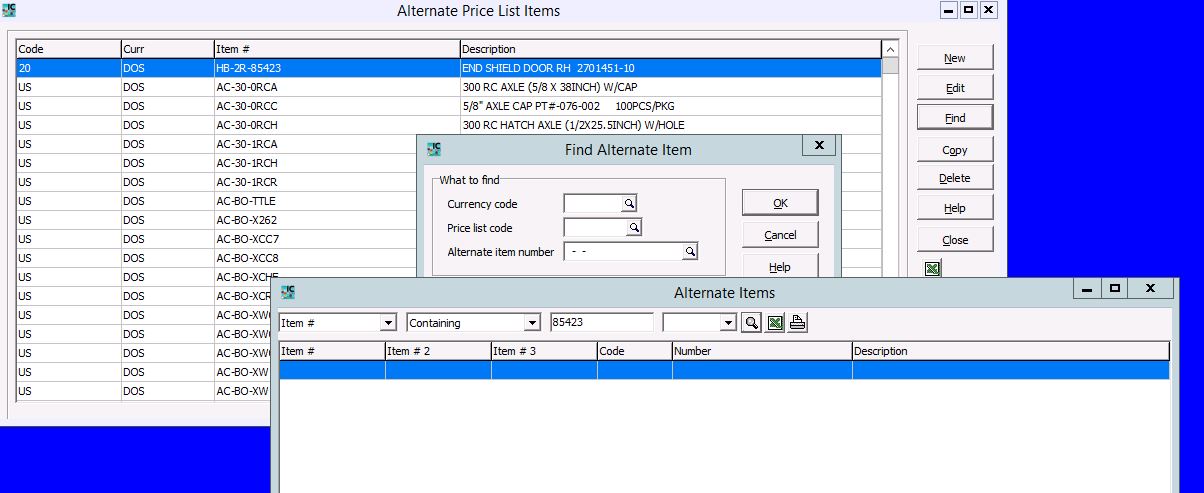Expand the "Item #" search field dropdown

tap(388, 323)
